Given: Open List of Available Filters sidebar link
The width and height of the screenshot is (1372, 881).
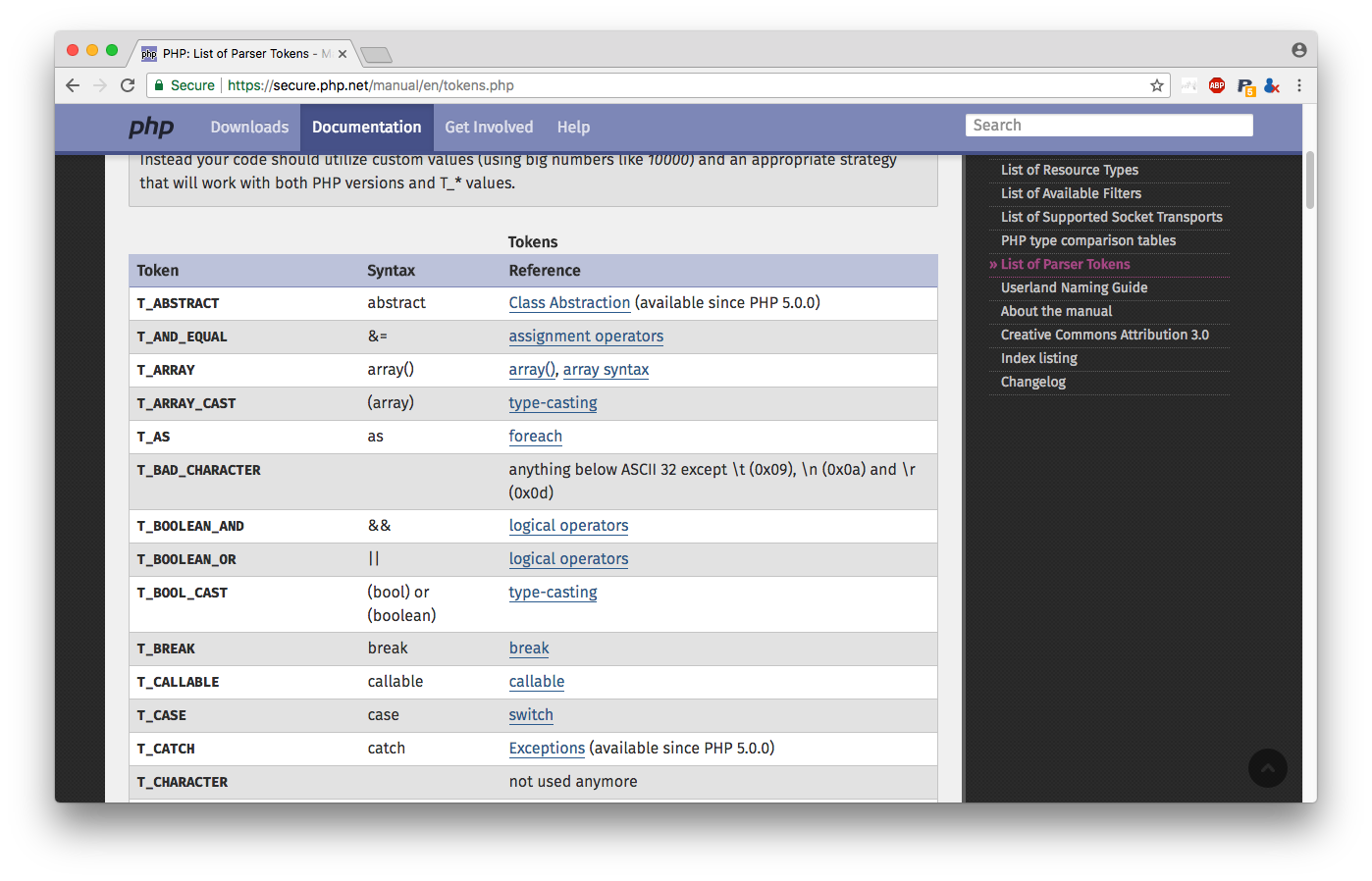Looking at the screenshot, I should pyautogui.click(x=1071, y=193).
